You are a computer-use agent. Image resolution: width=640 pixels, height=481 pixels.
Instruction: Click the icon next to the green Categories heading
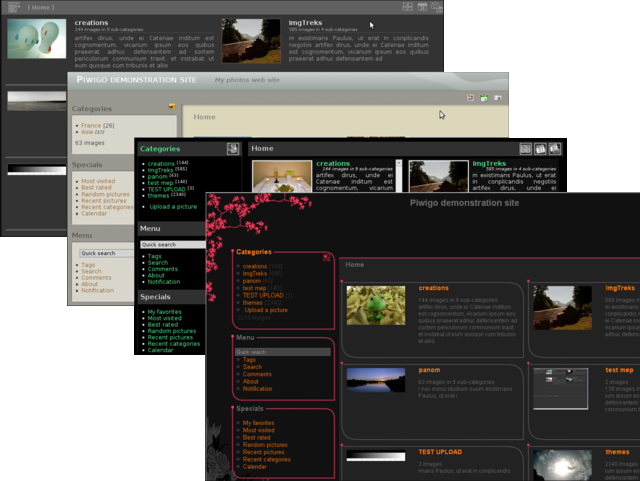[232, 149]
